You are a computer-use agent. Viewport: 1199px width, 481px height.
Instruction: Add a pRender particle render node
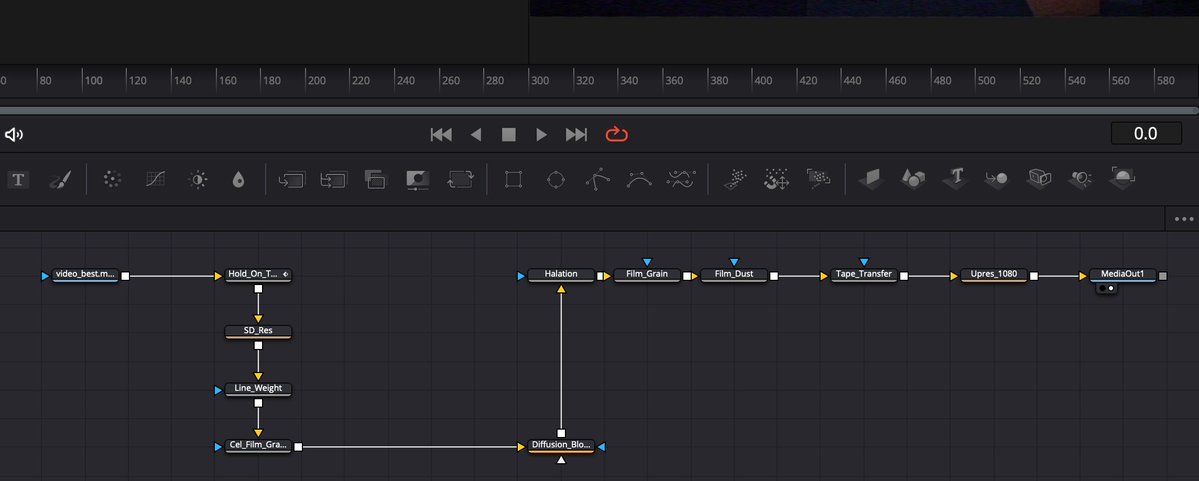pos(818,179)
